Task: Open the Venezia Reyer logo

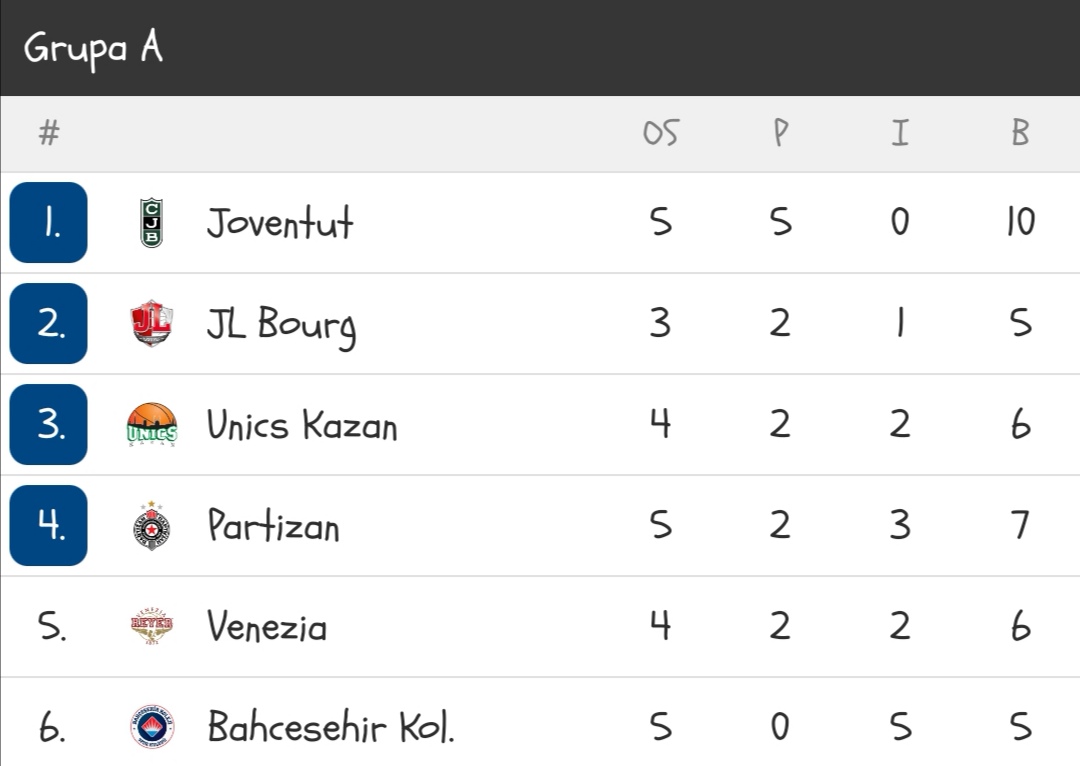Action: [x=152, y=626]
